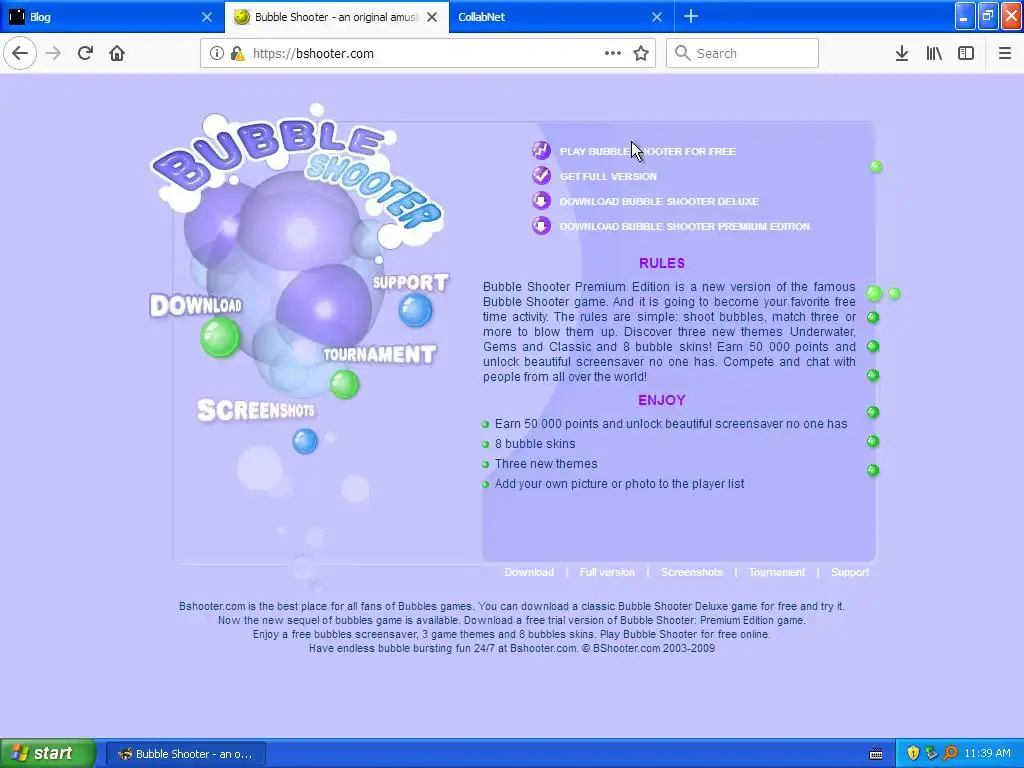
Task: Open the Firefox hamburger menu
Action: [1005, 54]
